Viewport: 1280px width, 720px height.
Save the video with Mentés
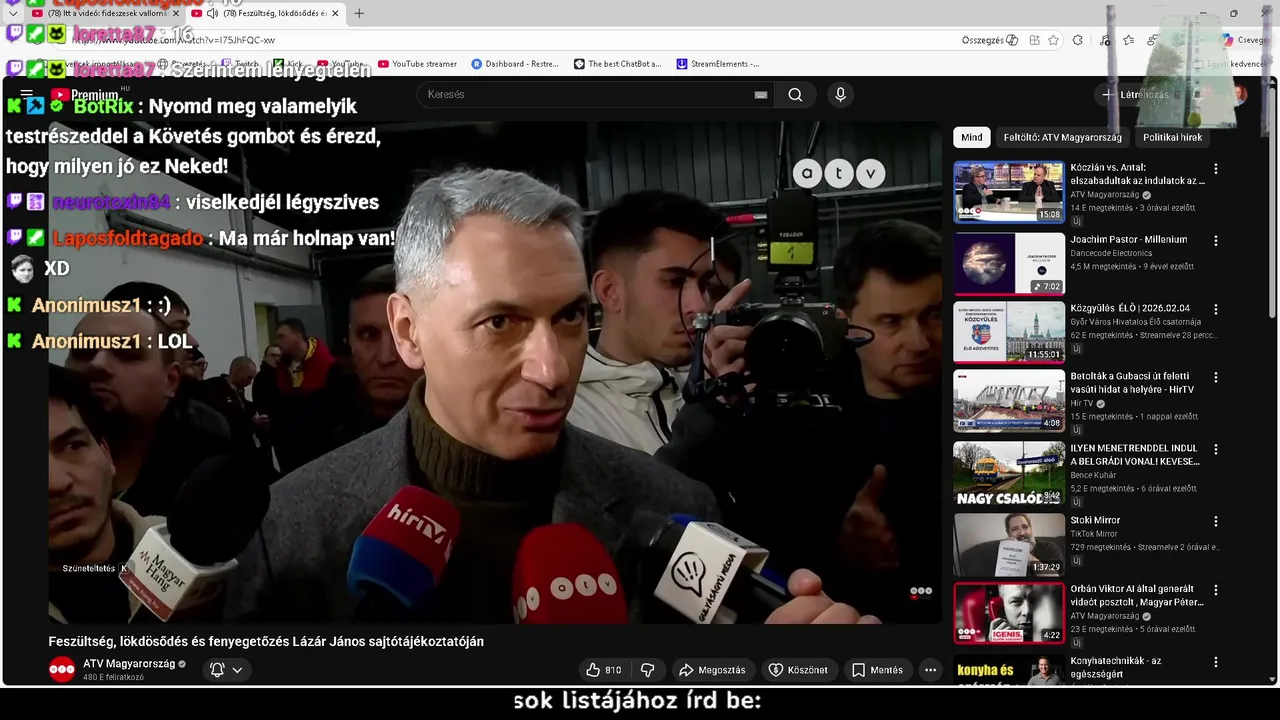(x=877, y=670)
